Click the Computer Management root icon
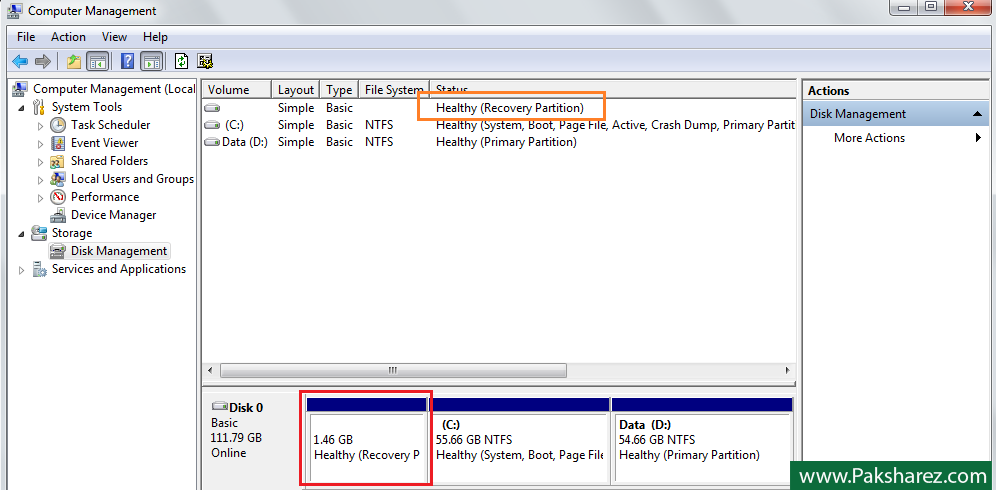 [x=20, y=89]
